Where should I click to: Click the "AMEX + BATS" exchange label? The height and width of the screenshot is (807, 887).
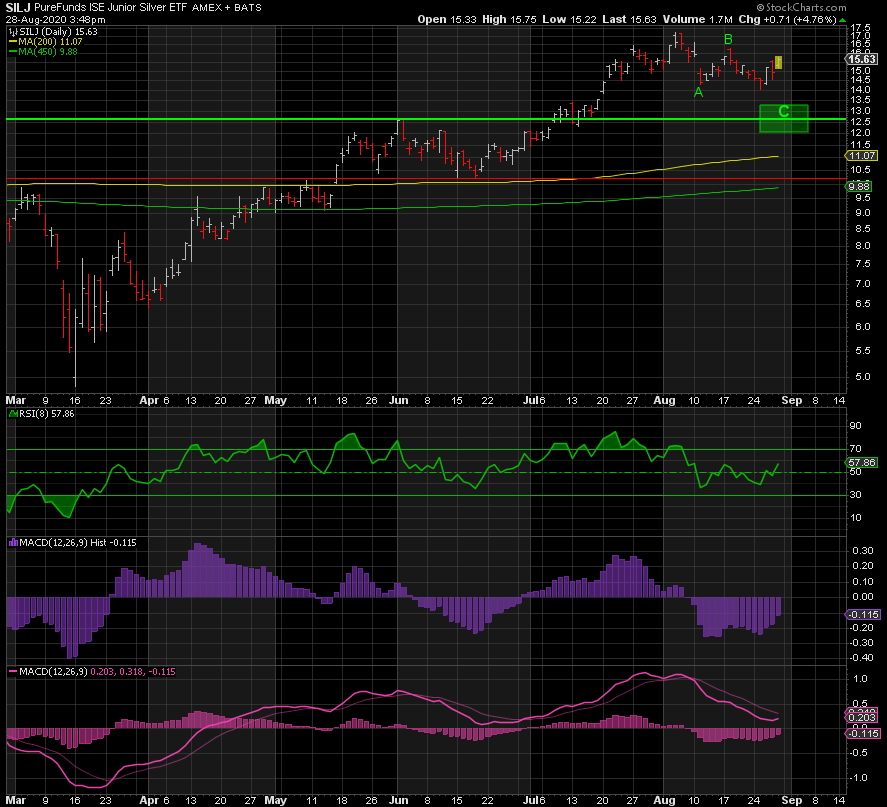click(227, 8)
